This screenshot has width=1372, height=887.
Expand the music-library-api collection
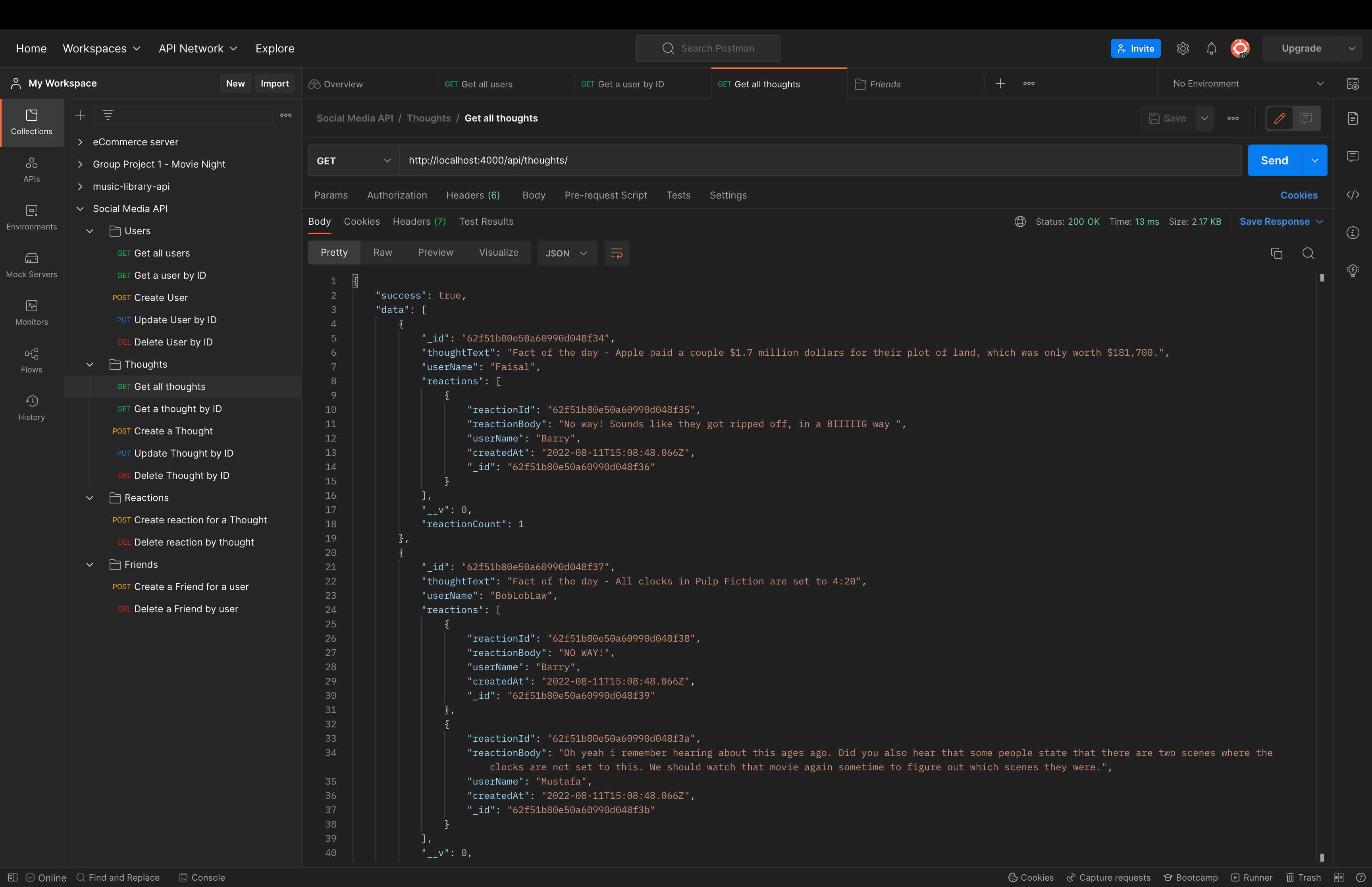80,187
